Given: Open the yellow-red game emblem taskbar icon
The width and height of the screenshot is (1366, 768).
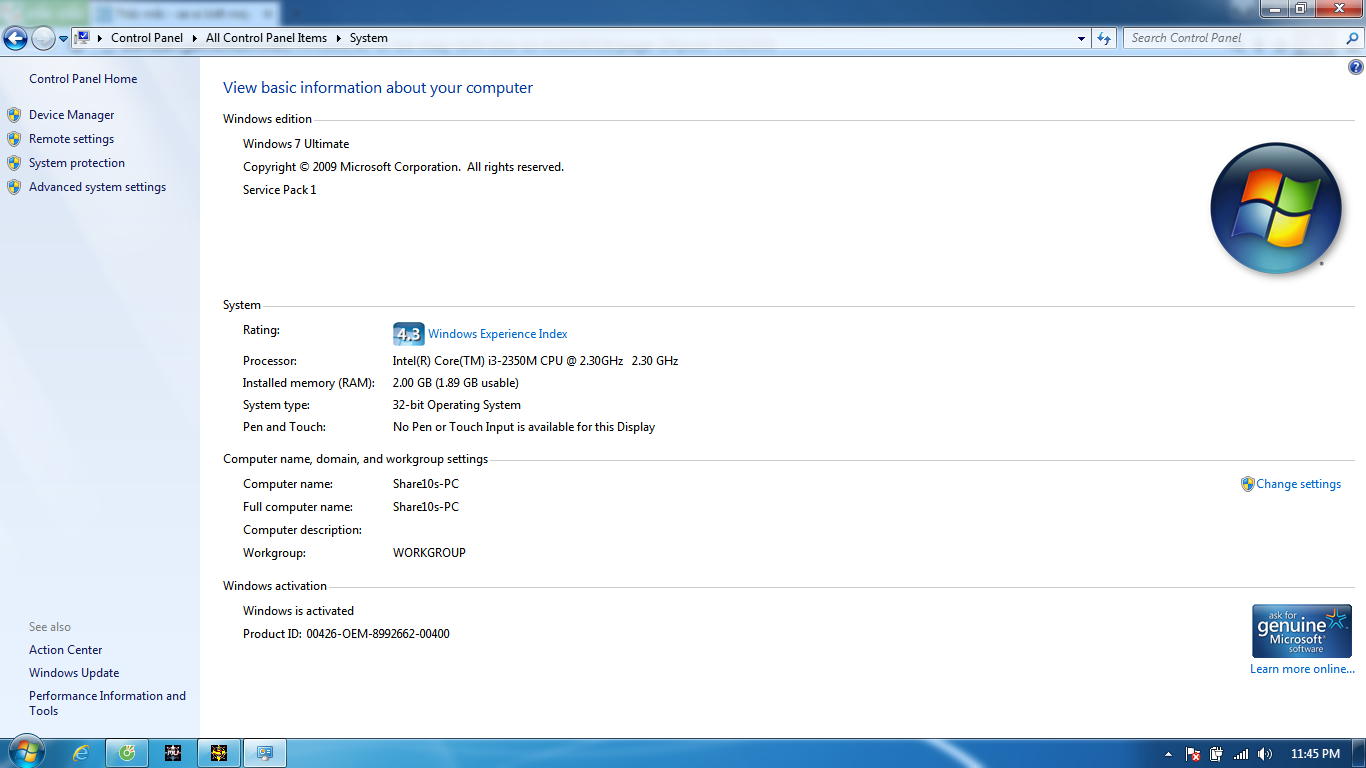Looking at the screenshot, I should click(x=219, y=753).
